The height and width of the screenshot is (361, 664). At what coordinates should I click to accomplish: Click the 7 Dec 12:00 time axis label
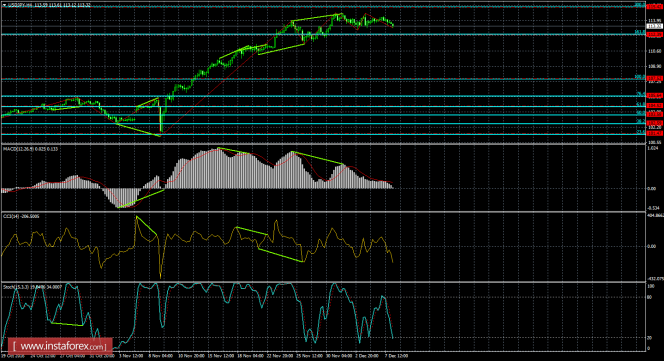(396, 356)
